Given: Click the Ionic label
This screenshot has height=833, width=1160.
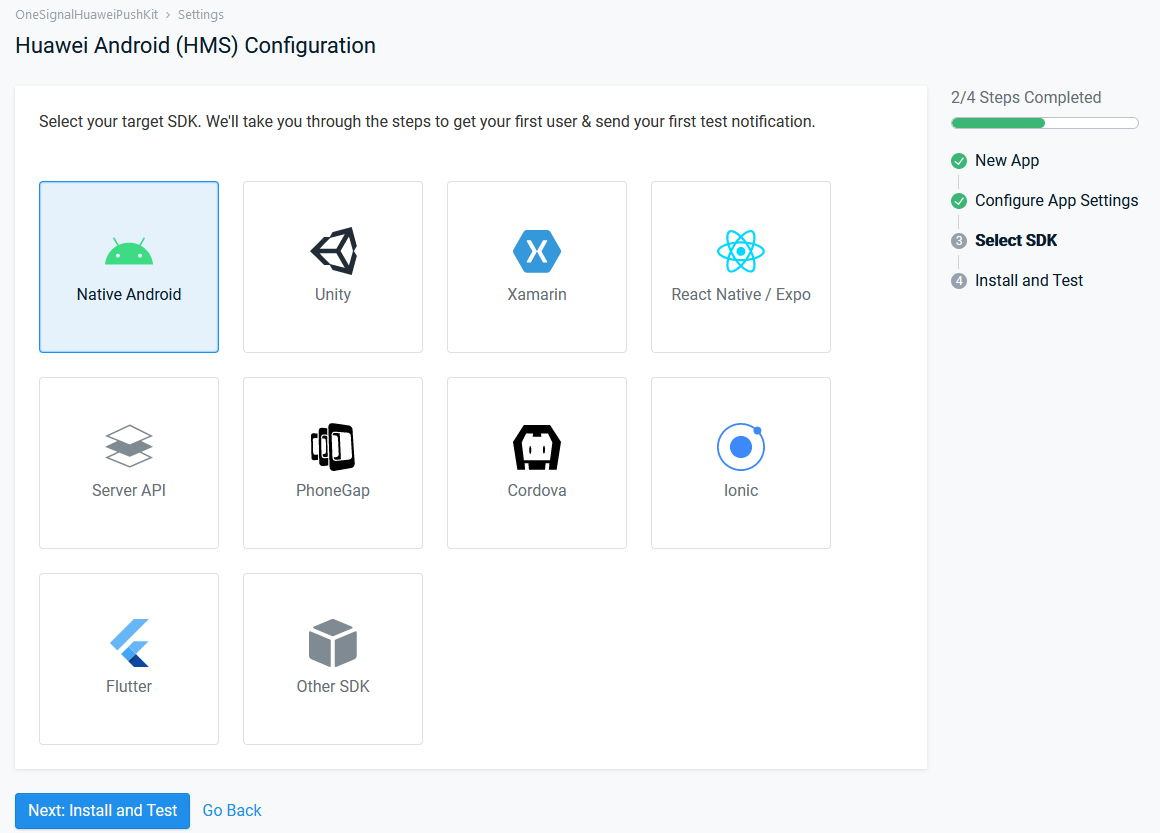Looking at the screenshot, I should 741,490.
